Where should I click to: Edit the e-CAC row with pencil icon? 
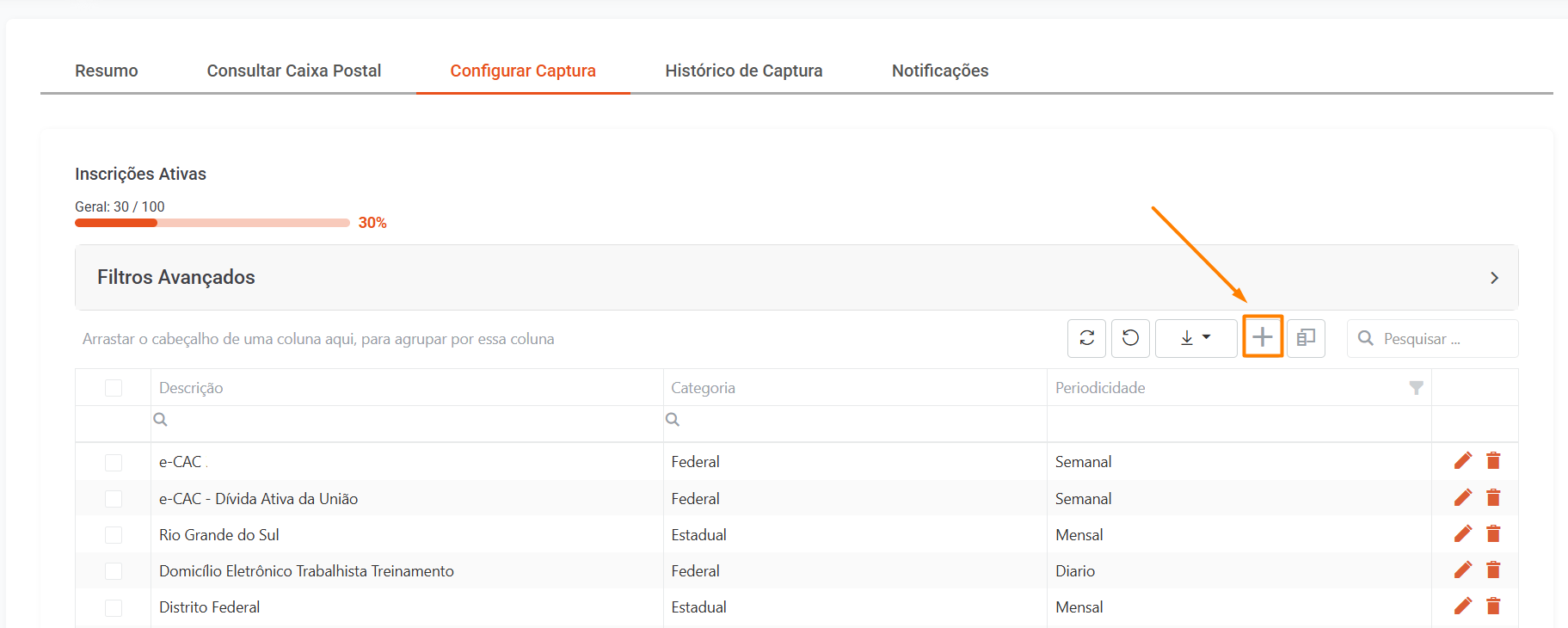tap(1462, 461)
